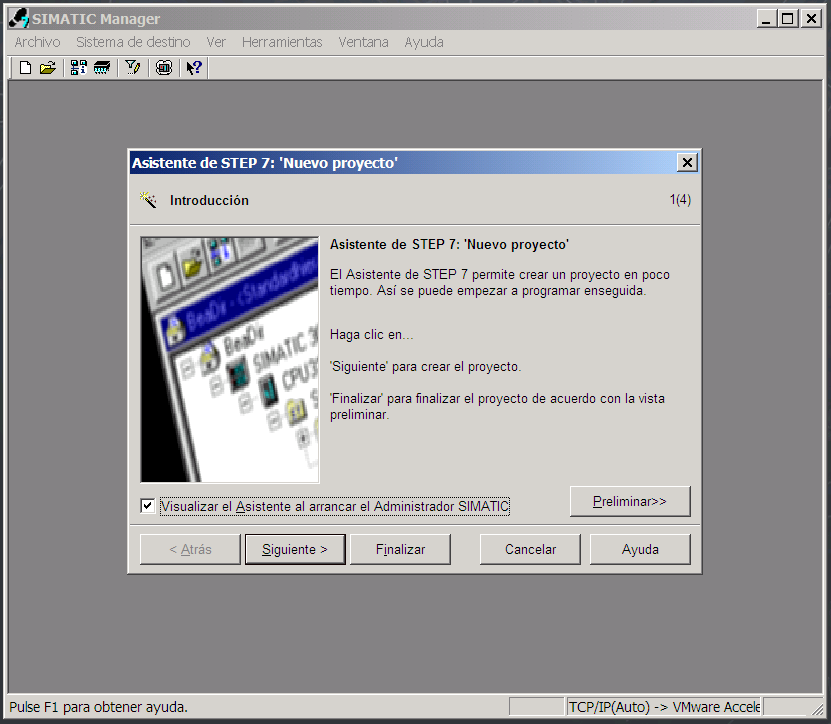This screenshot has height=724, width=831.
Task: Open the Sistema de destino menu
Action: (133, 42)
